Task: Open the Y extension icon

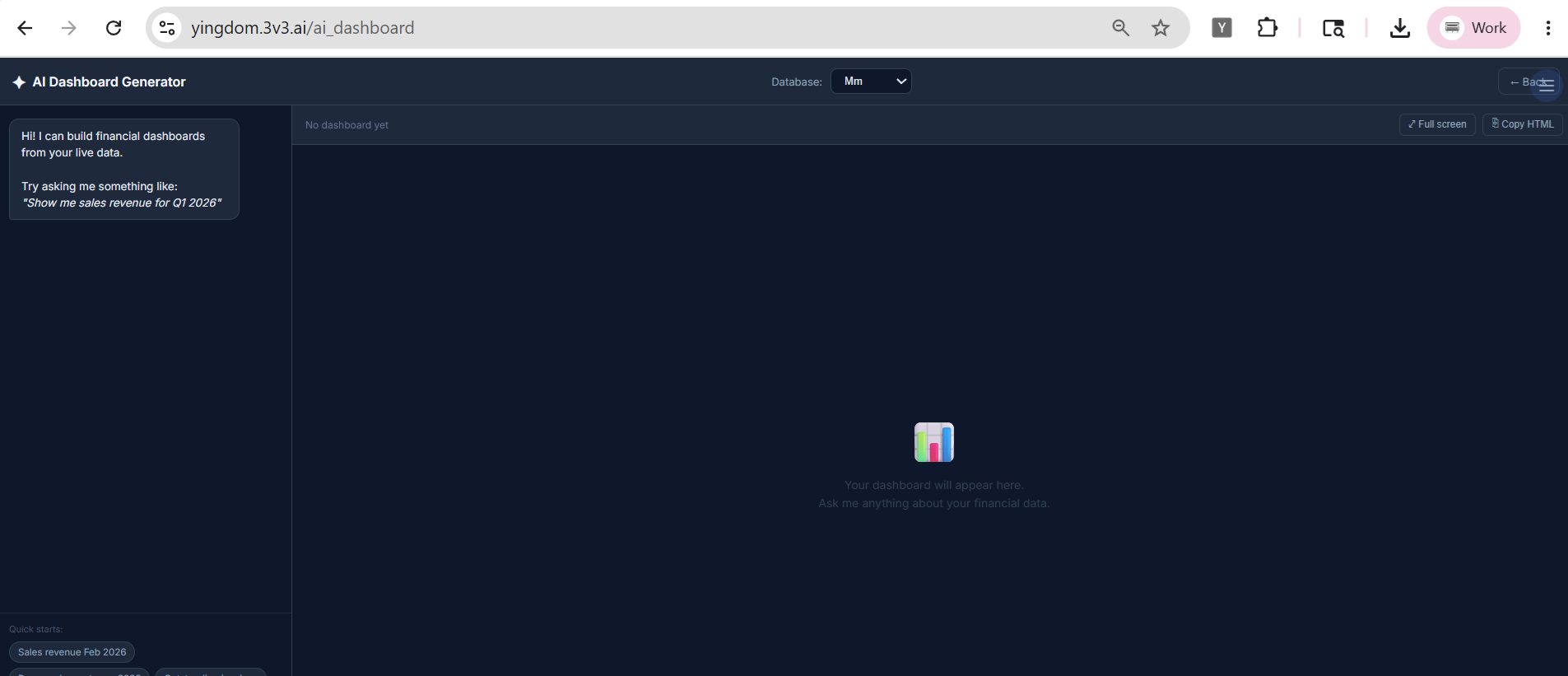Action: (1221, 28)
